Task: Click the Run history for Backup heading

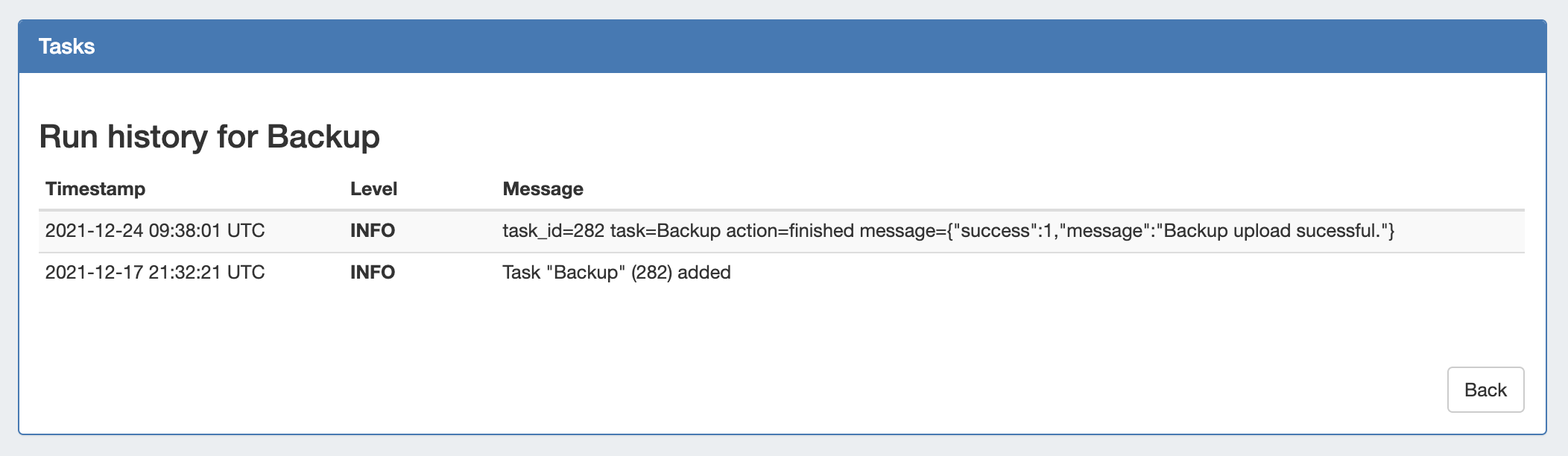Action: pyautogui.click(x=209, y=136)
